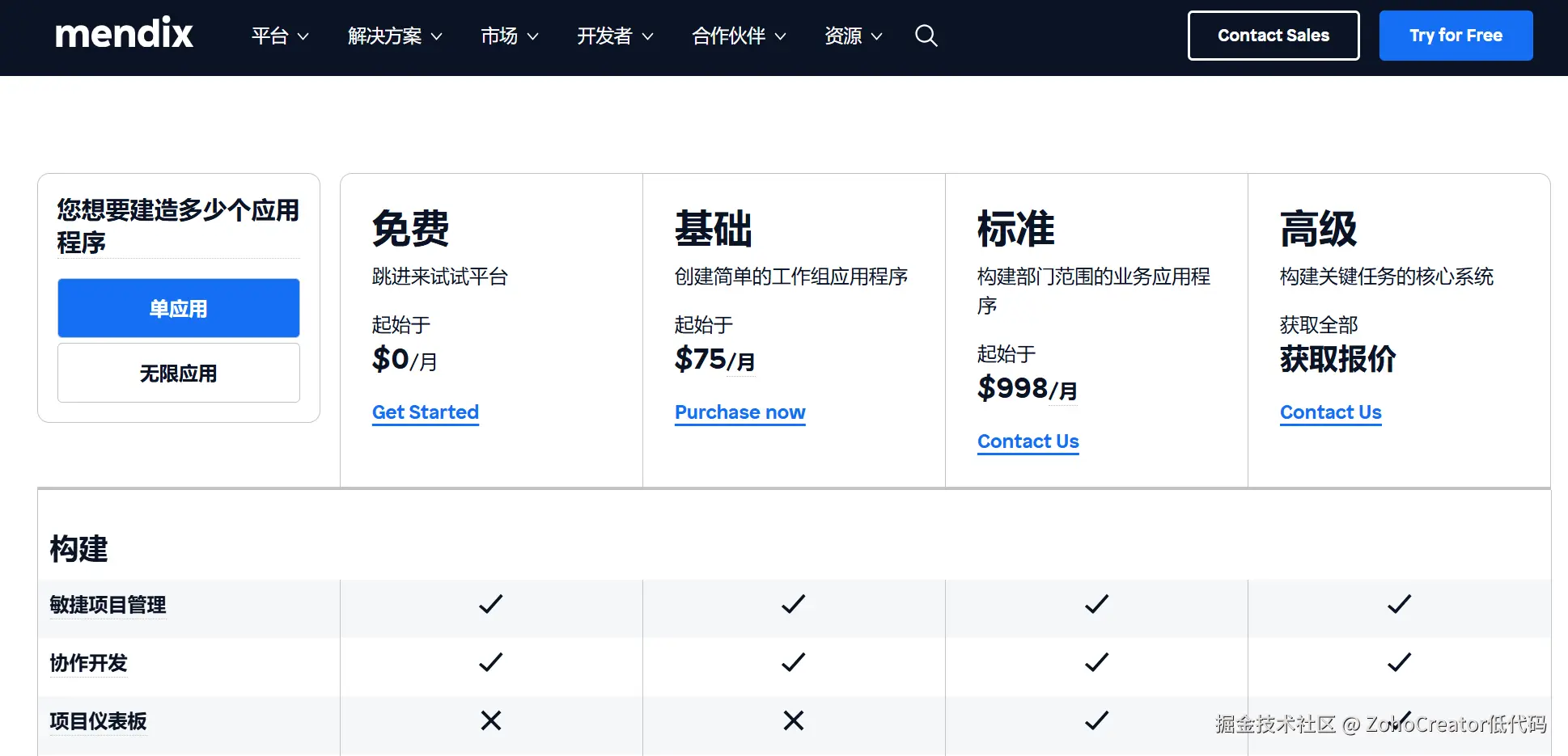Click the $998/月 price
1568x756 pixels.
(x=1028, y=388)
